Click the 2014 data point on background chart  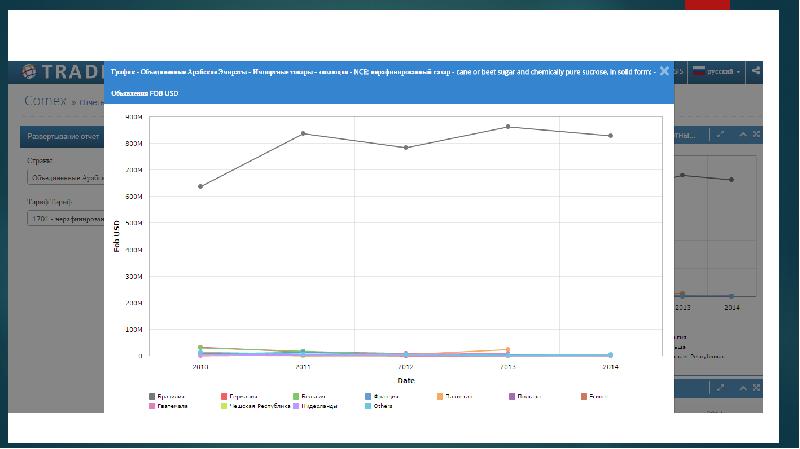click(732, 180)
